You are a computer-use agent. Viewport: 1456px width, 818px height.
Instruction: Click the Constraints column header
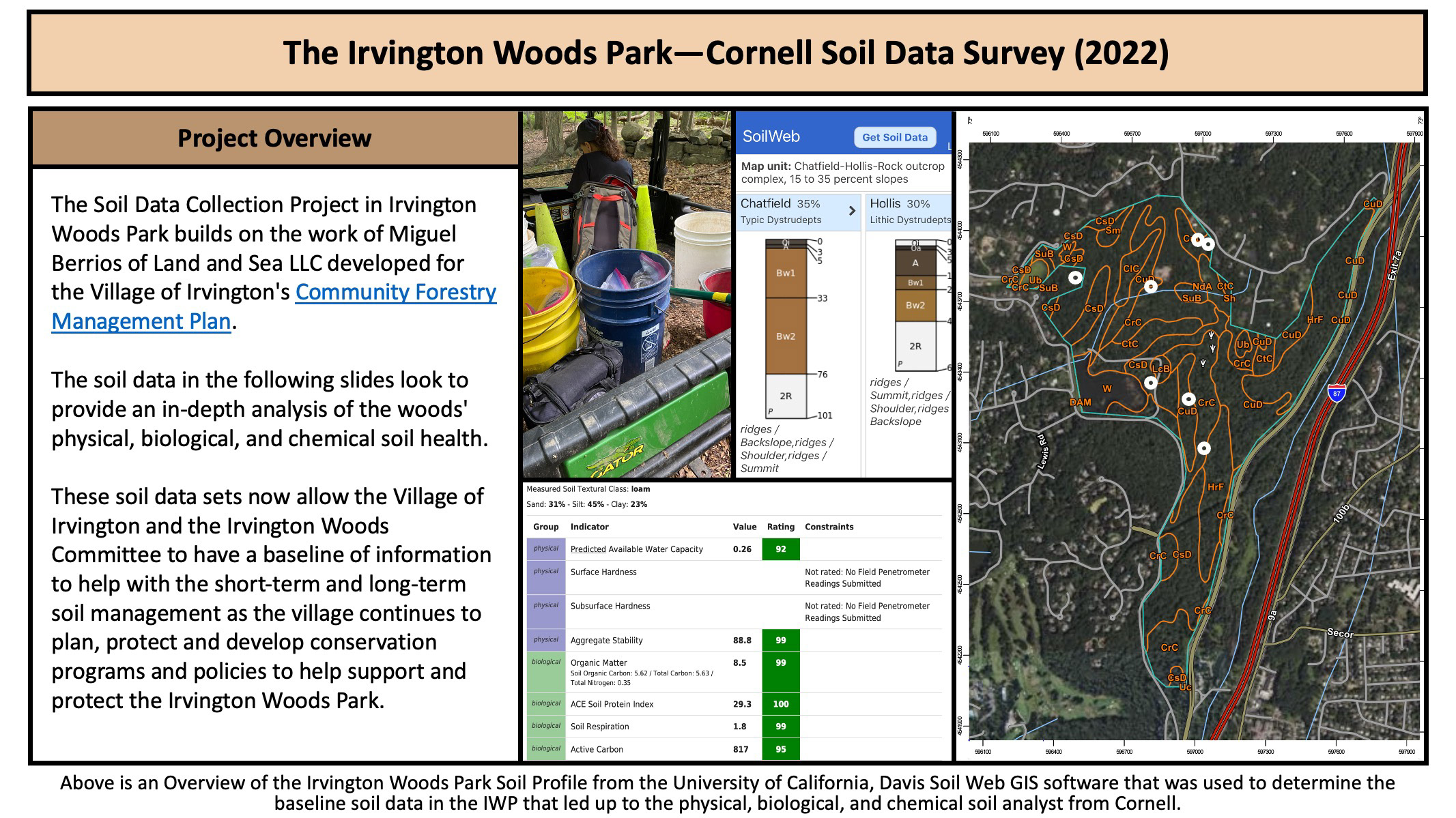pos(829,527)
